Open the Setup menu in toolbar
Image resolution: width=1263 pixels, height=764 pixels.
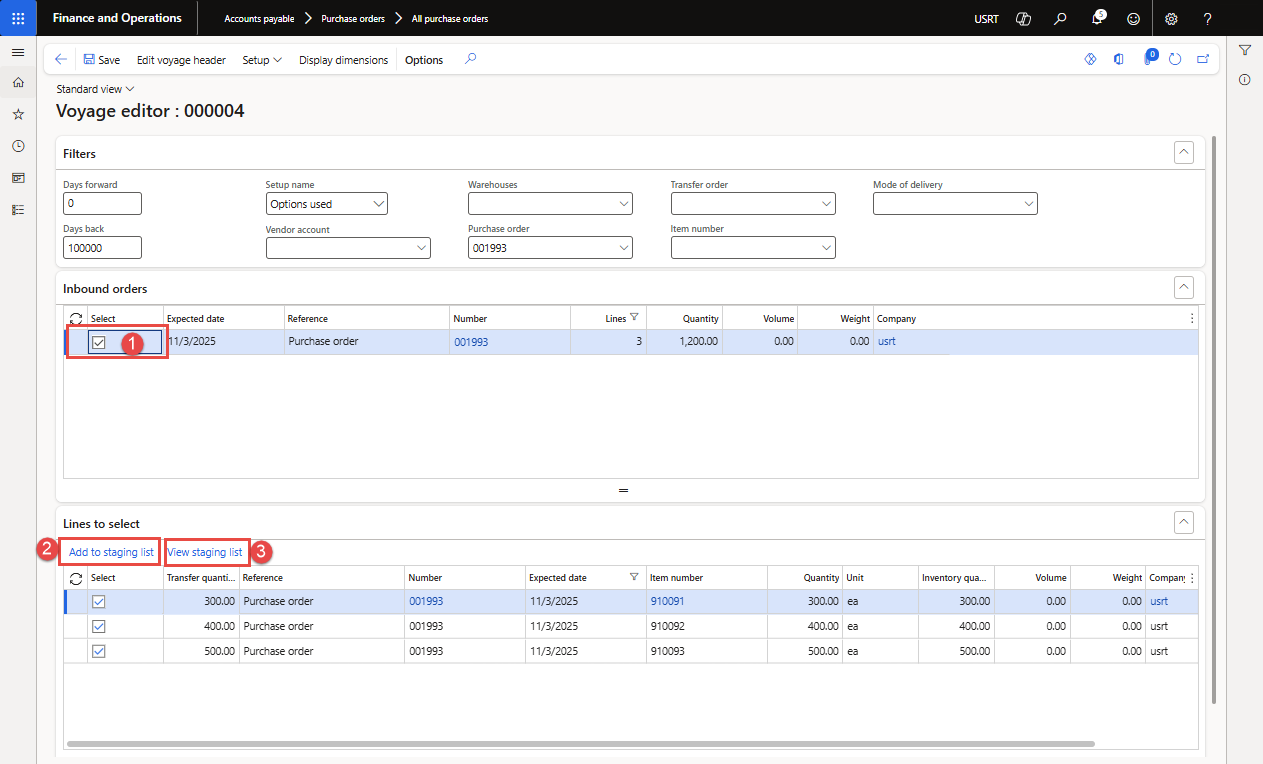tap(262, 60)
